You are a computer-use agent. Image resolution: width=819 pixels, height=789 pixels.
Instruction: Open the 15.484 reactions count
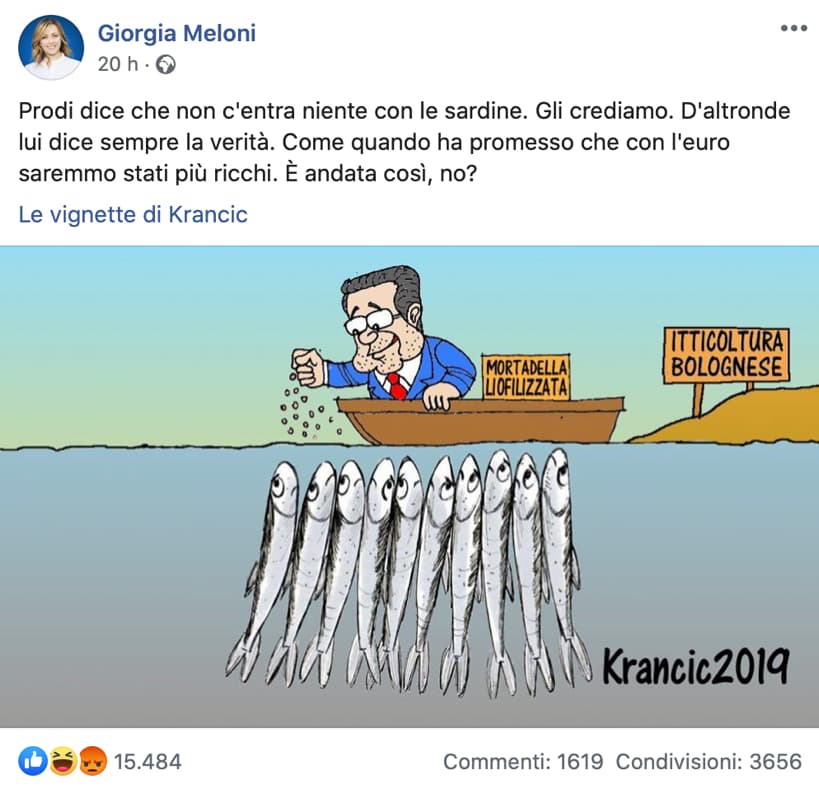148,762
